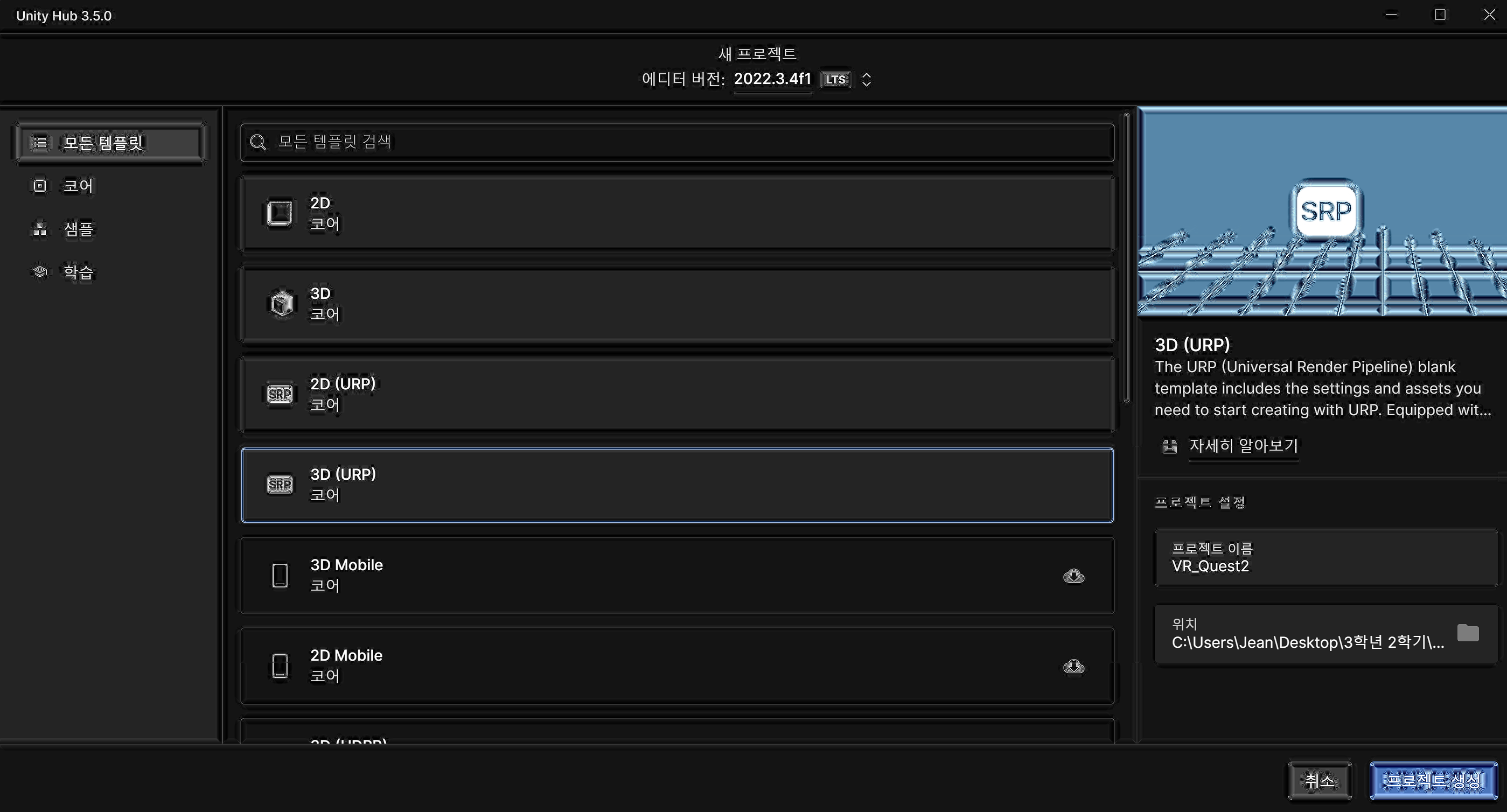Click the 2D (URP) SRP icon
The height and width of the screenshot is (812, 1507).
point(280,394)
